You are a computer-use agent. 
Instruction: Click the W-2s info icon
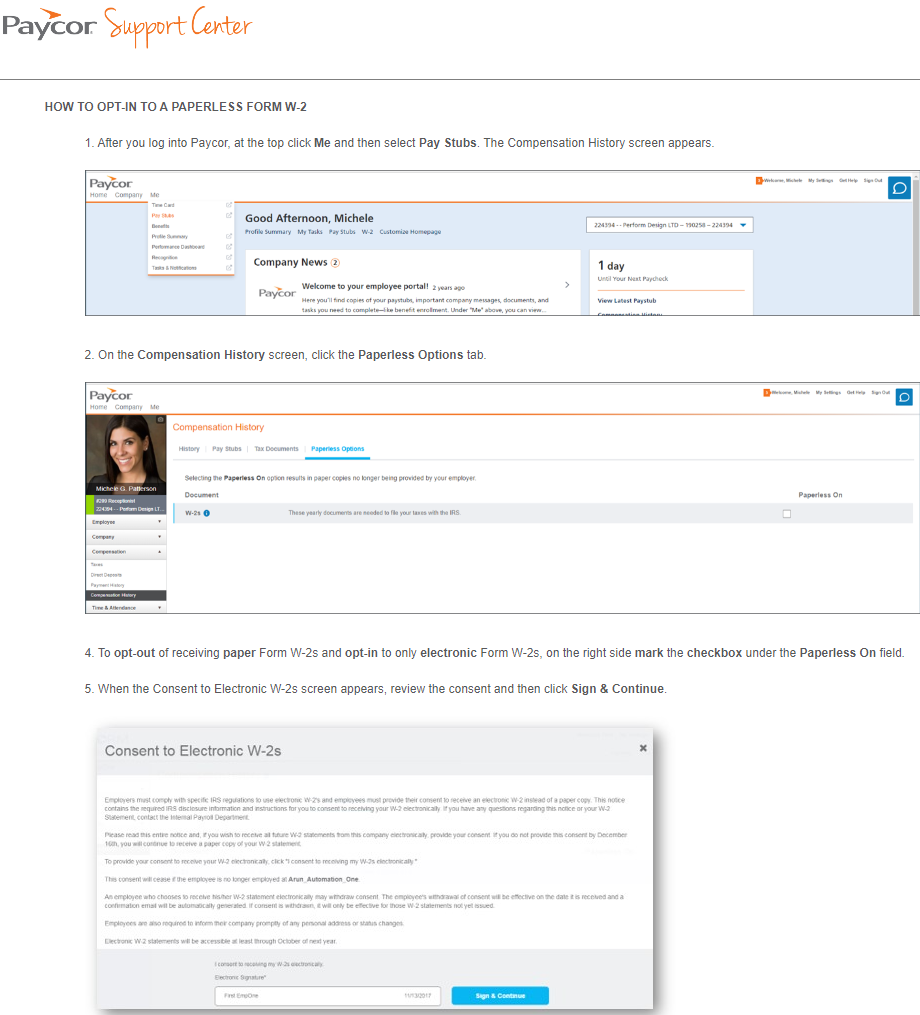coord(206,513)
